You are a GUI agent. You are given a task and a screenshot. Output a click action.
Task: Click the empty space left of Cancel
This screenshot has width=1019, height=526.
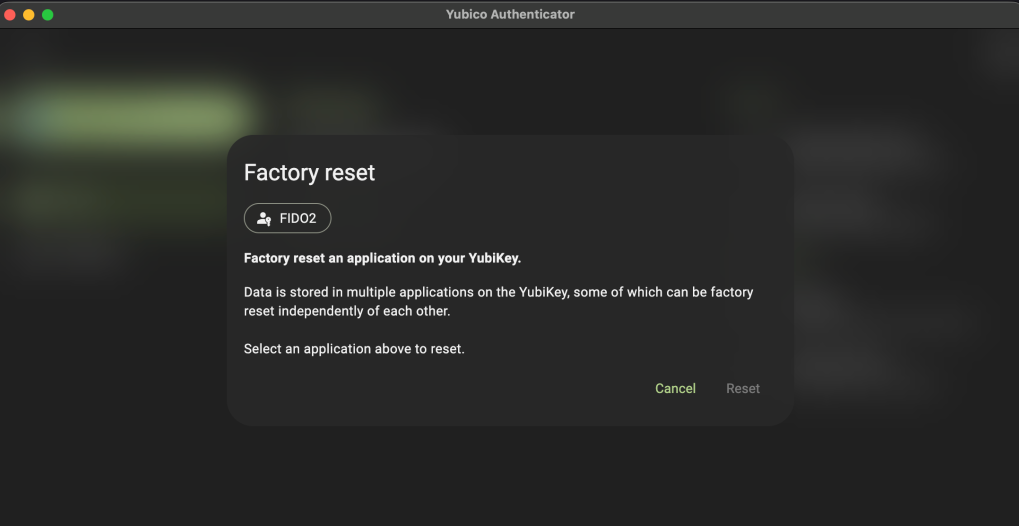point(450,388)
